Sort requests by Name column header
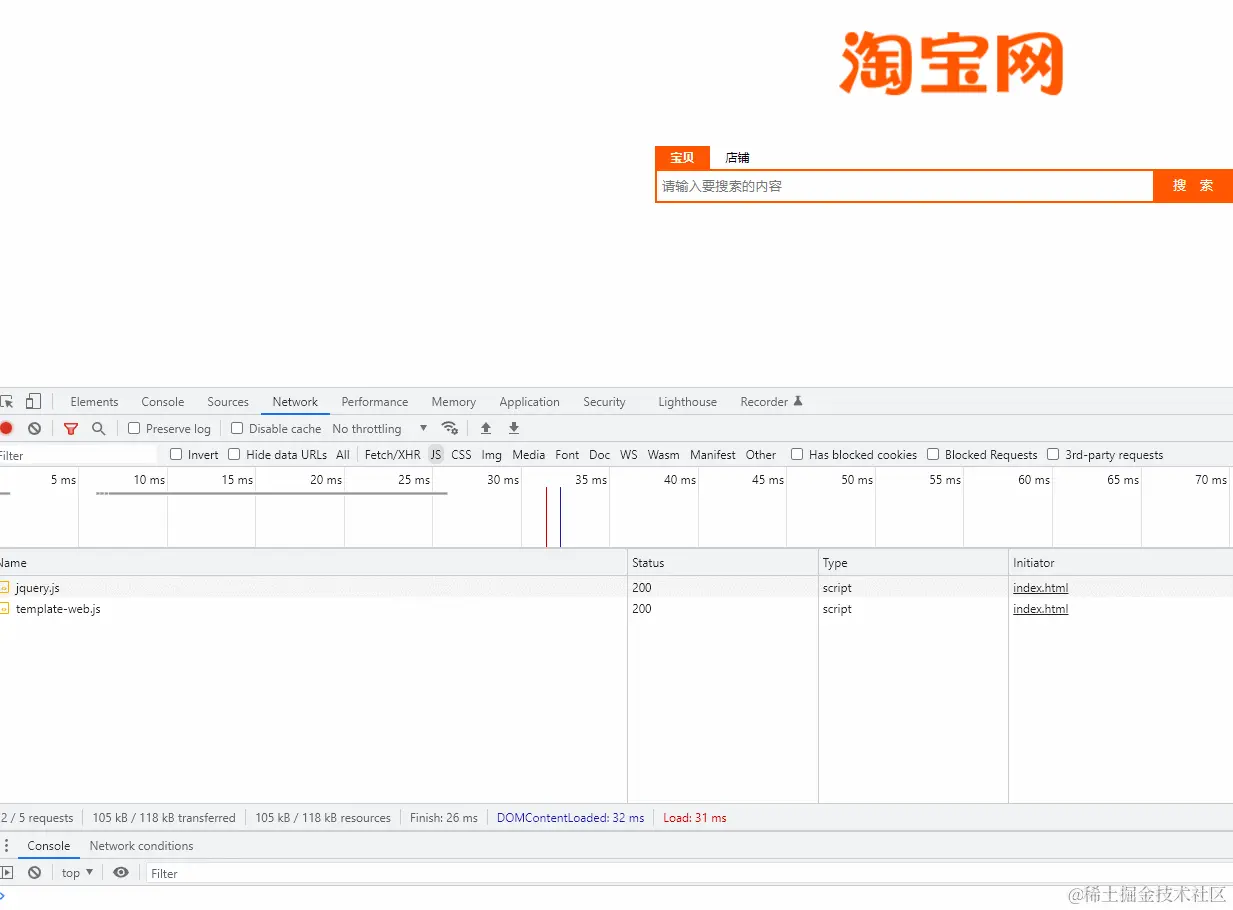1233x910 pixels. point(313,563)
